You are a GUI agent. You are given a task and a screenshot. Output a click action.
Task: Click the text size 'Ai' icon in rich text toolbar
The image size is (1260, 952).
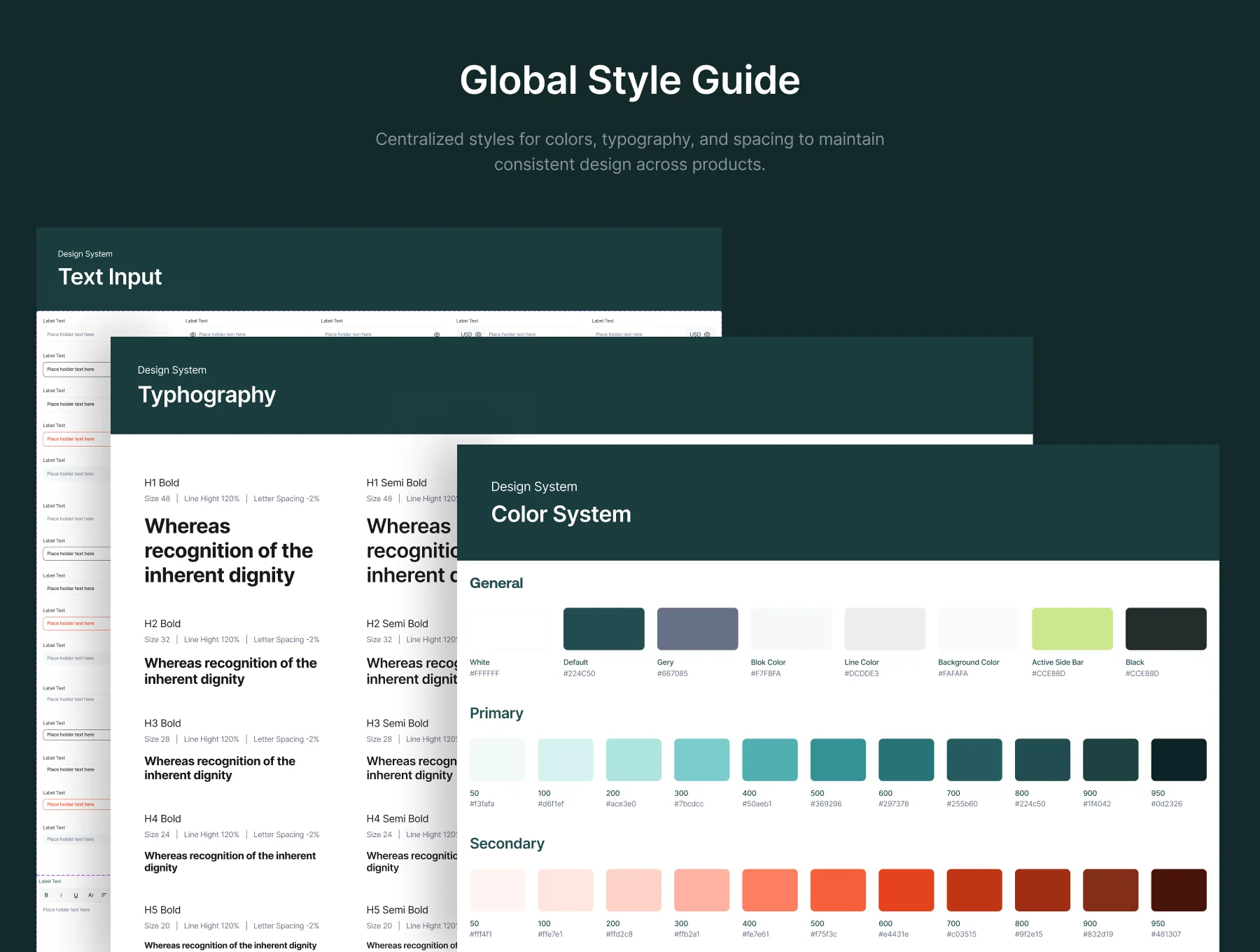[90, 895]
